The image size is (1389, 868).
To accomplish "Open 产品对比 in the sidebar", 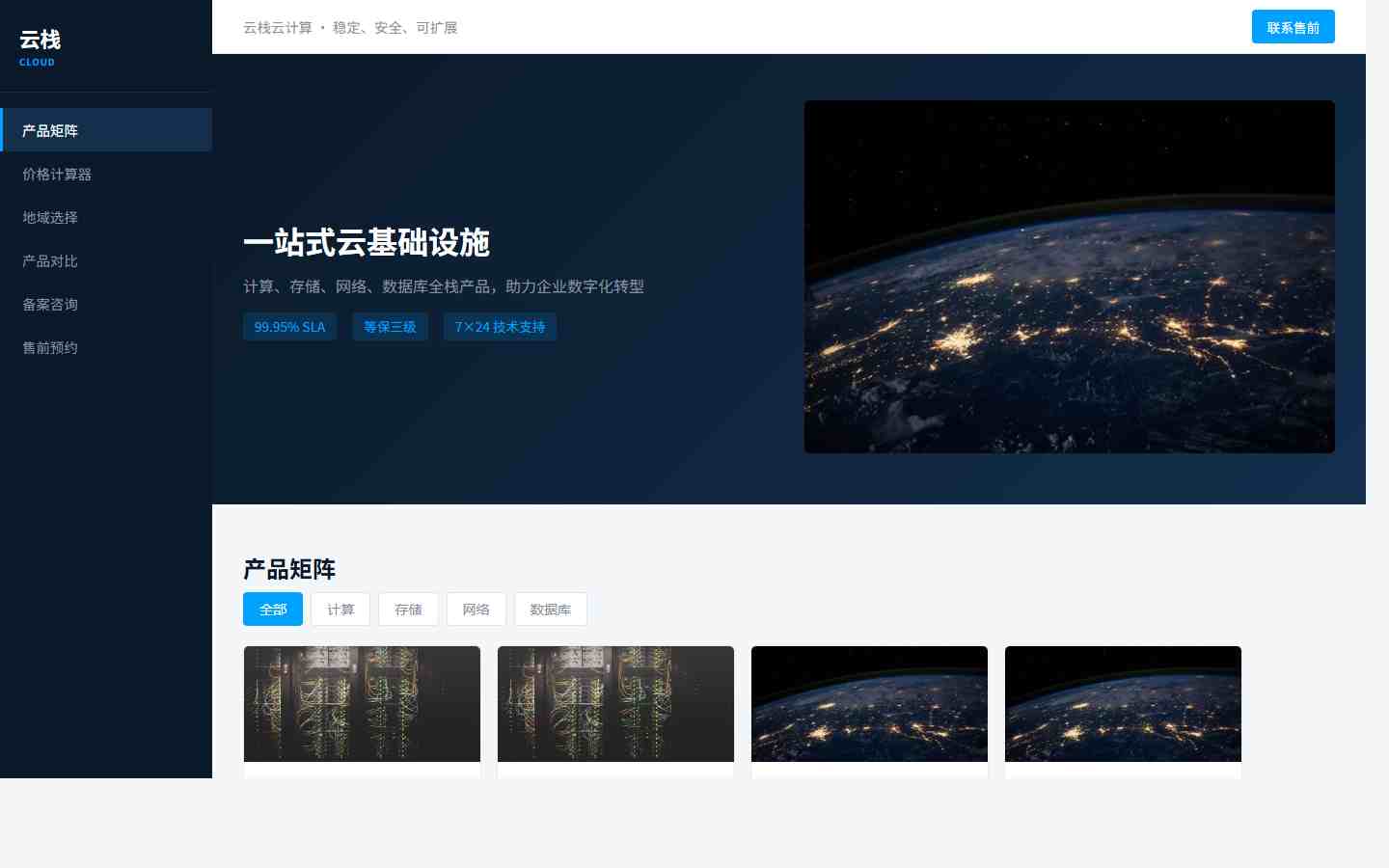I will [x=106, y=260].
